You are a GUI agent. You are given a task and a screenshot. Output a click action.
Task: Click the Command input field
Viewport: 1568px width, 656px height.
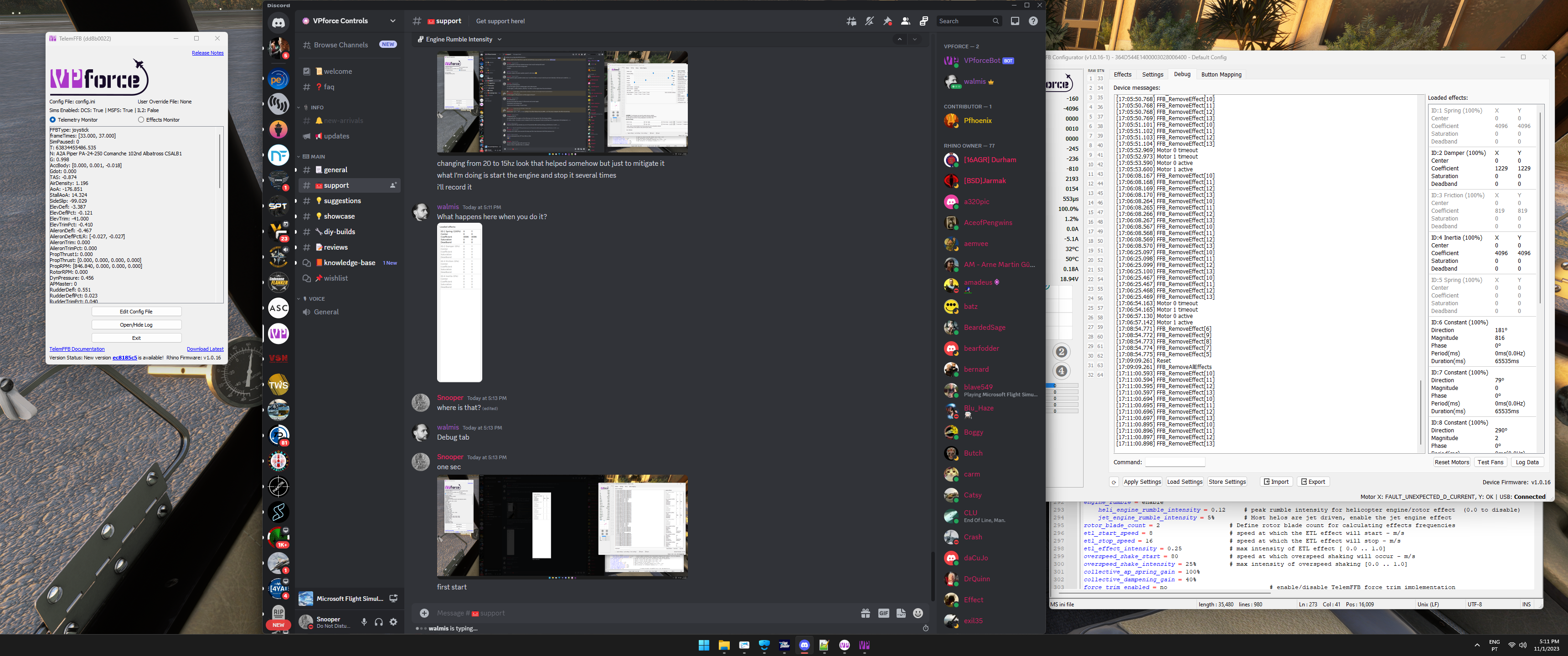coord(1175,462)
